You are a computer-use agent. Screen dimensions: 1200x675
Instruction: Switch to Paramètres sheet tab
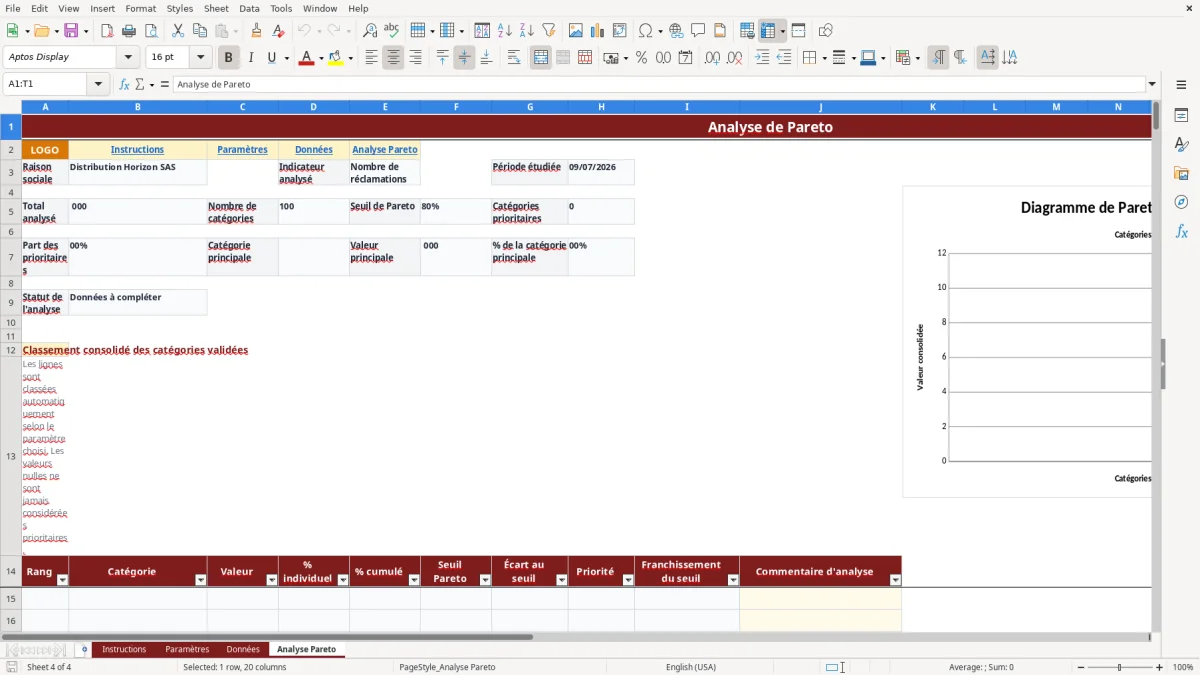coord(187,649)
